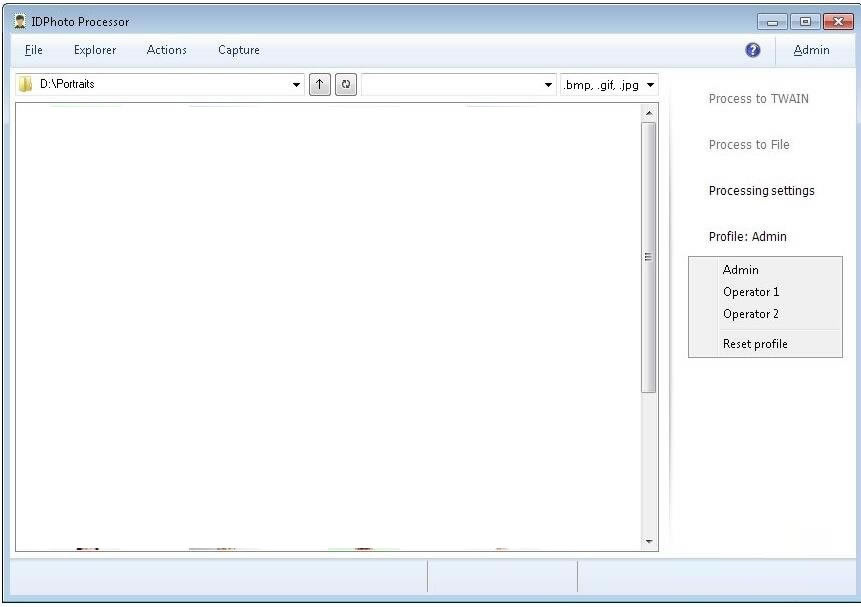This screenshot has height=607, width=861.
Task: Click the refresh folder icon
Action: [345, 84]
